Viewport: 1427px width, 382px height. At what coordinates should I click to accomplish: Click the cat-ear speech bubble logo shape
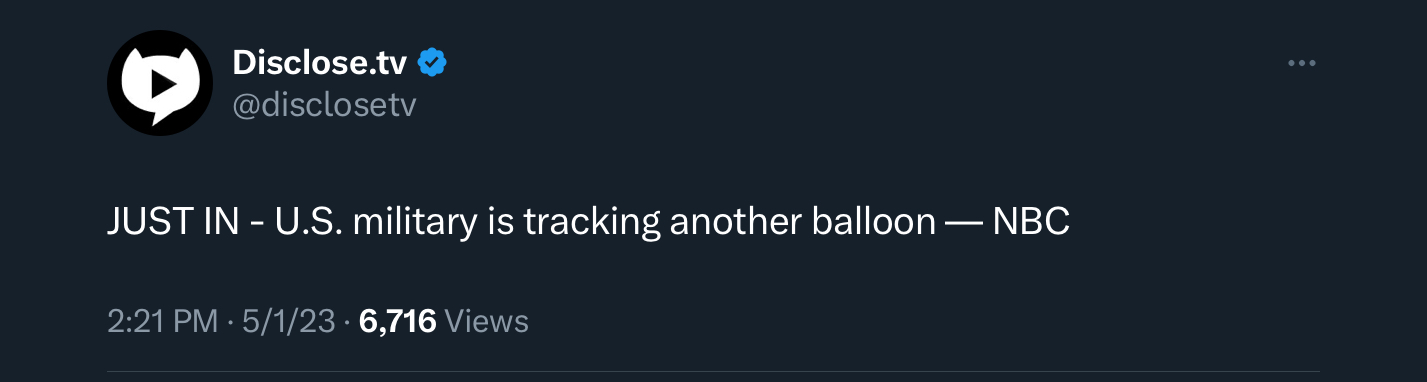(x=160, y=85)
